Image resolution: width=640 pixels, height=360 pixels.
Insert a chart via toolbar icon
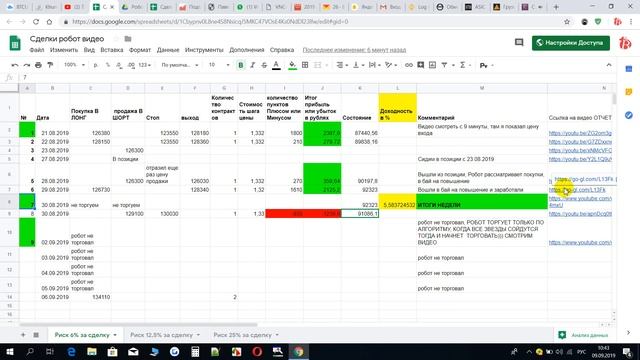tap(432, 65)
